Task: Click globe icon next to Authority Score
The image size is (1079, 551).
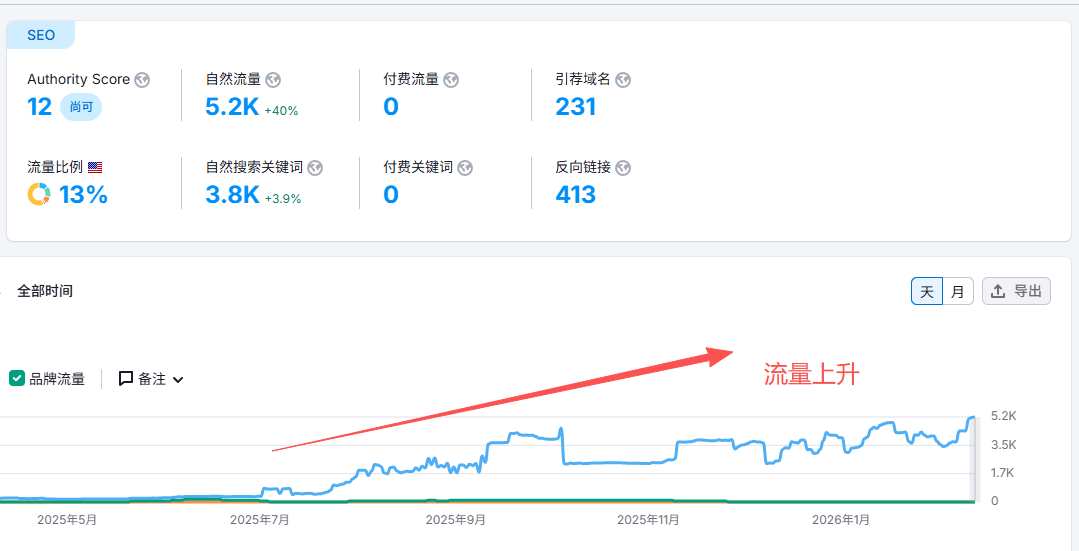Action: [142, 80]
